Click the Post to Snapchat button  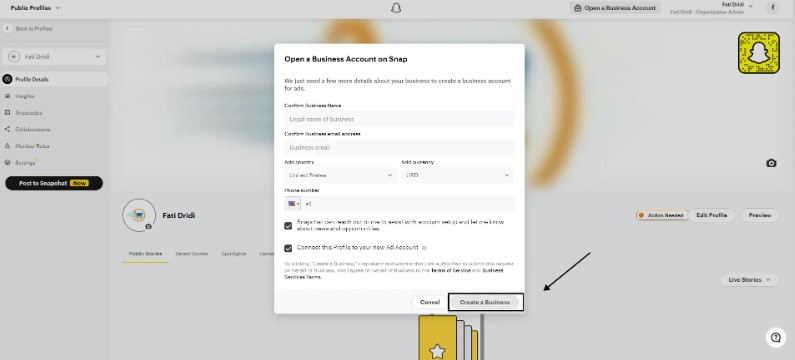pyautogui.click(x=54, y=183)
